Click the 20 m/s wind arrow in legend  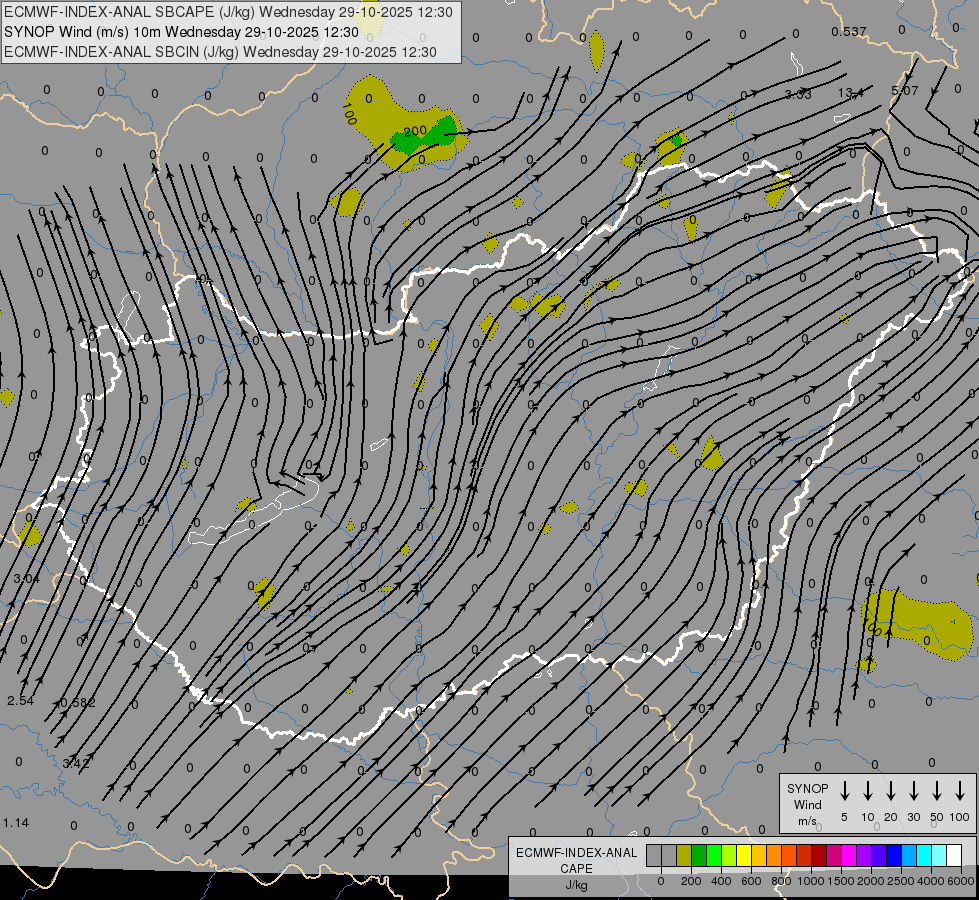click(891, 791)
